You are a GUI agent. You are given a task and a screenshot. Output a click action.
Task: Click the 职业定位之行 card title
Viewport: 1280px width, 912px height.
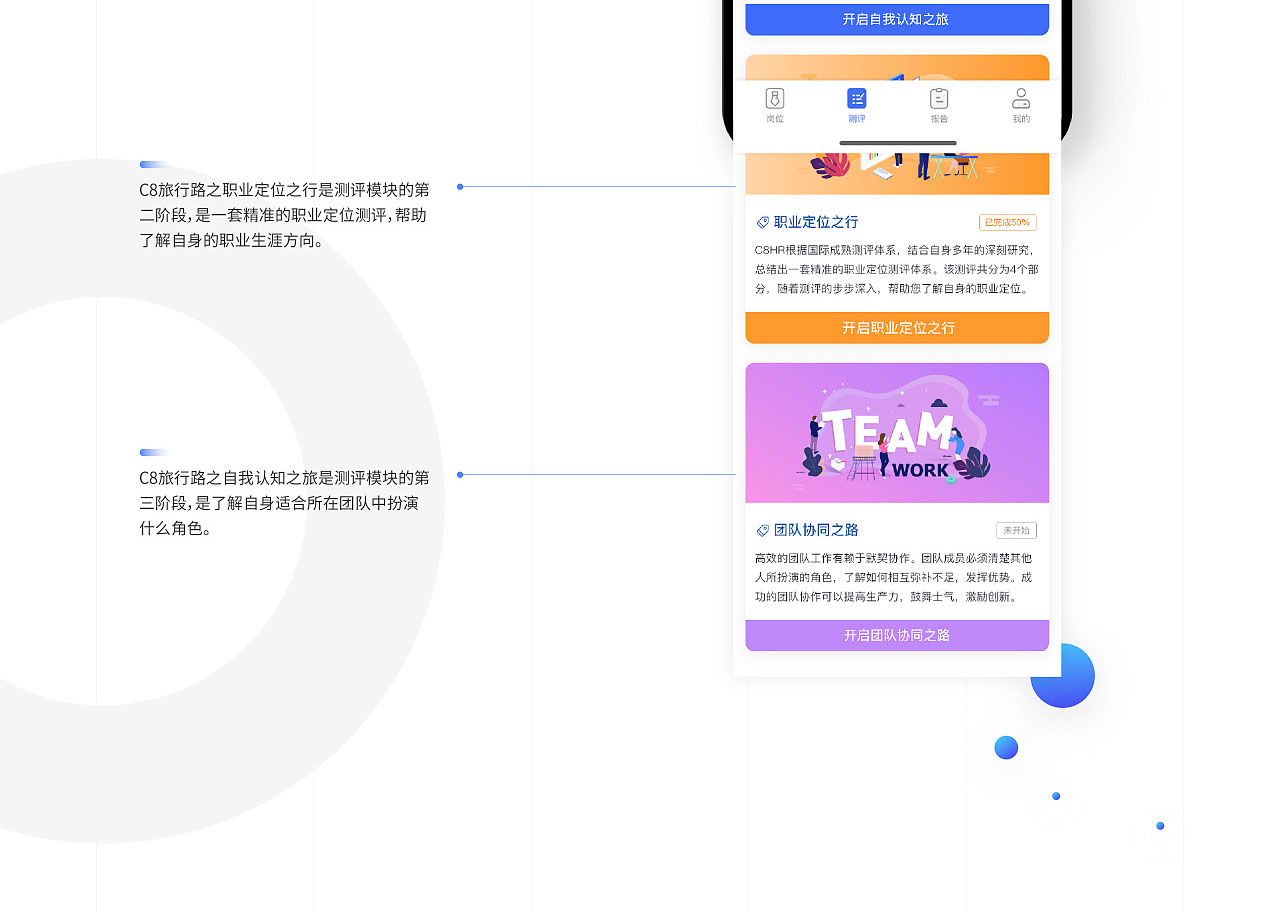tap(816, 223)
